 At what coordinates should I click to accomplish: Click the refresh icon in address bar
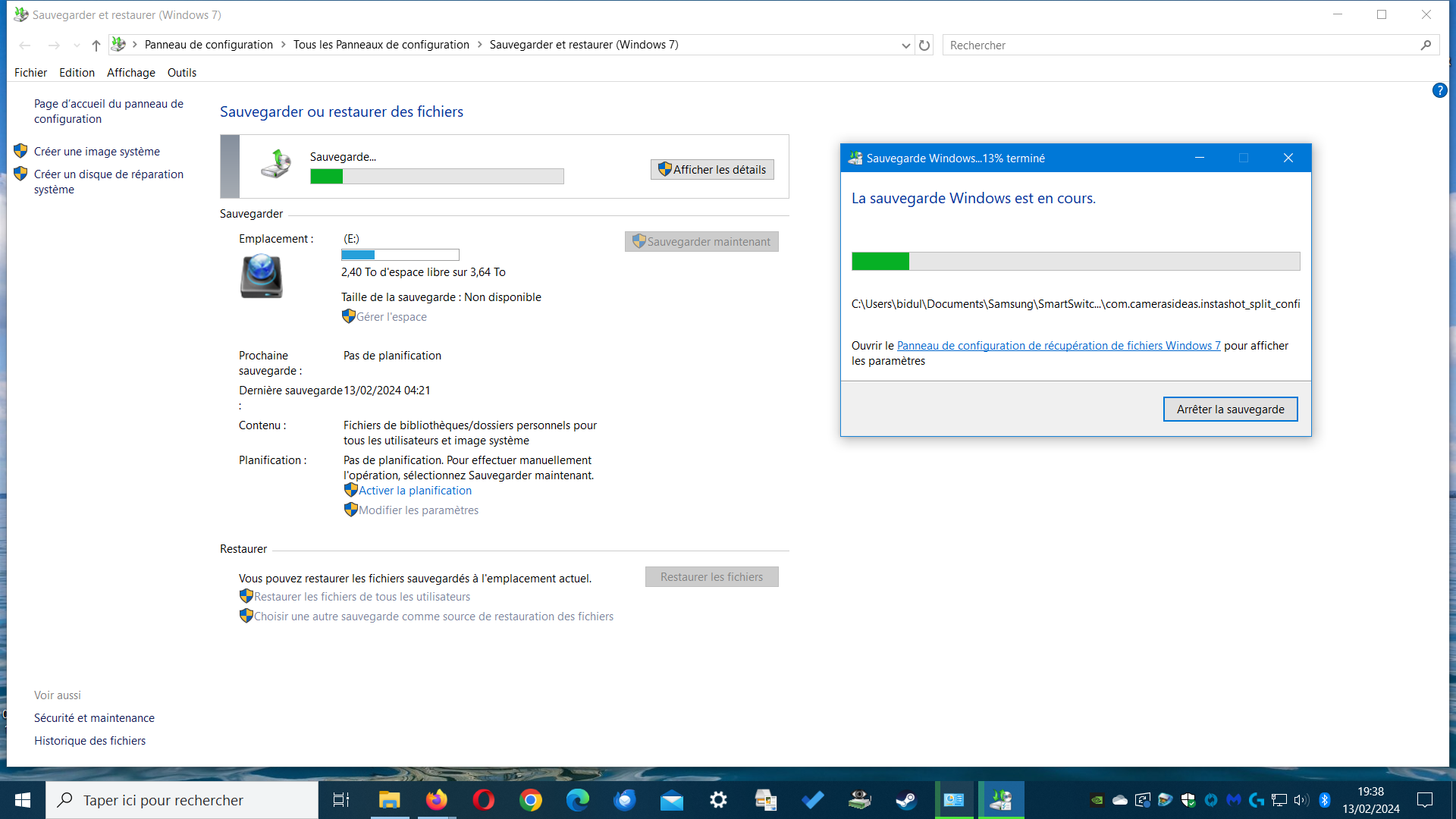click(x=924, y=45)
